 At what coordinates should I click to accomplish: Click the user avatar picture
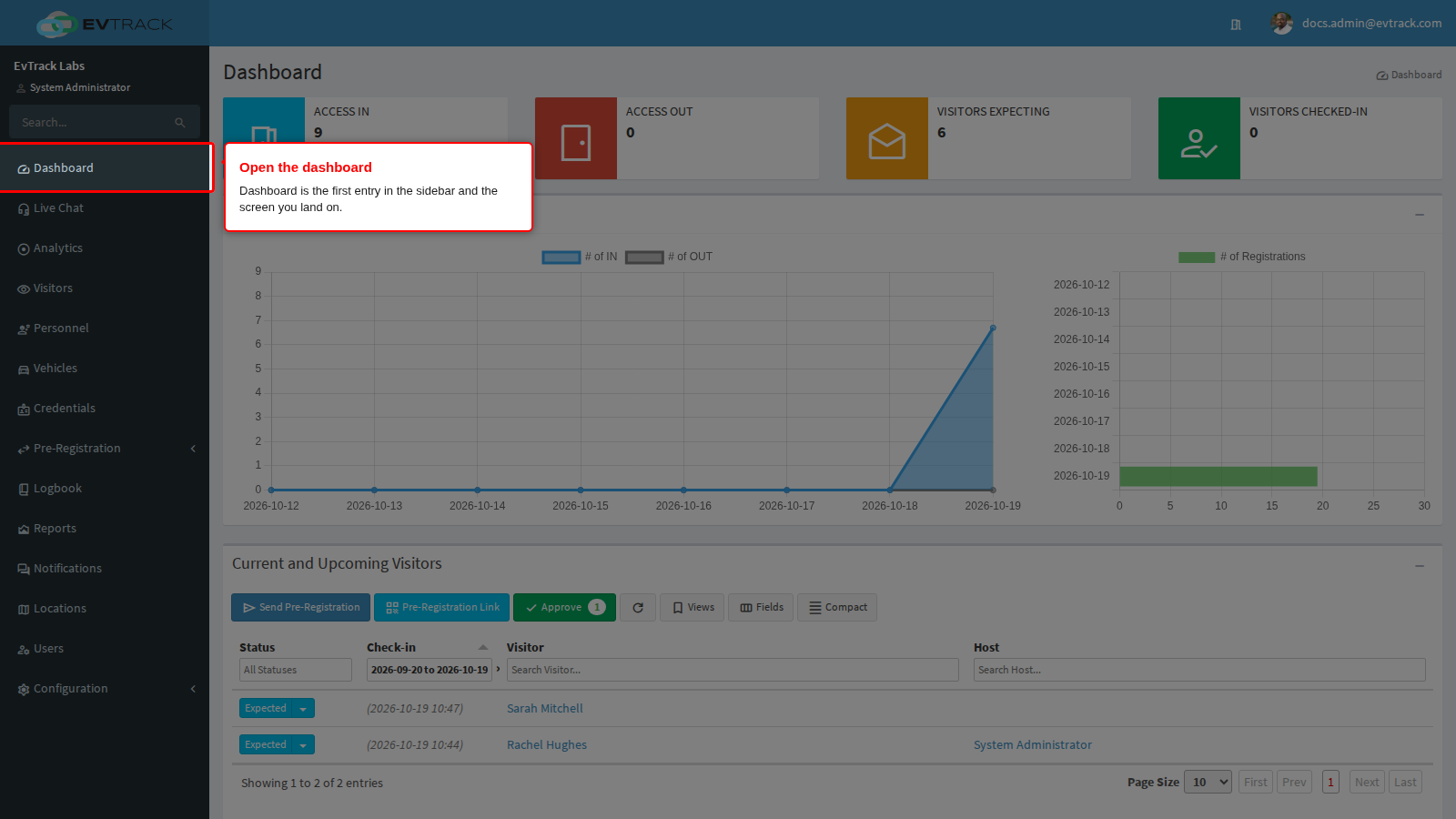click(1282, 24)
